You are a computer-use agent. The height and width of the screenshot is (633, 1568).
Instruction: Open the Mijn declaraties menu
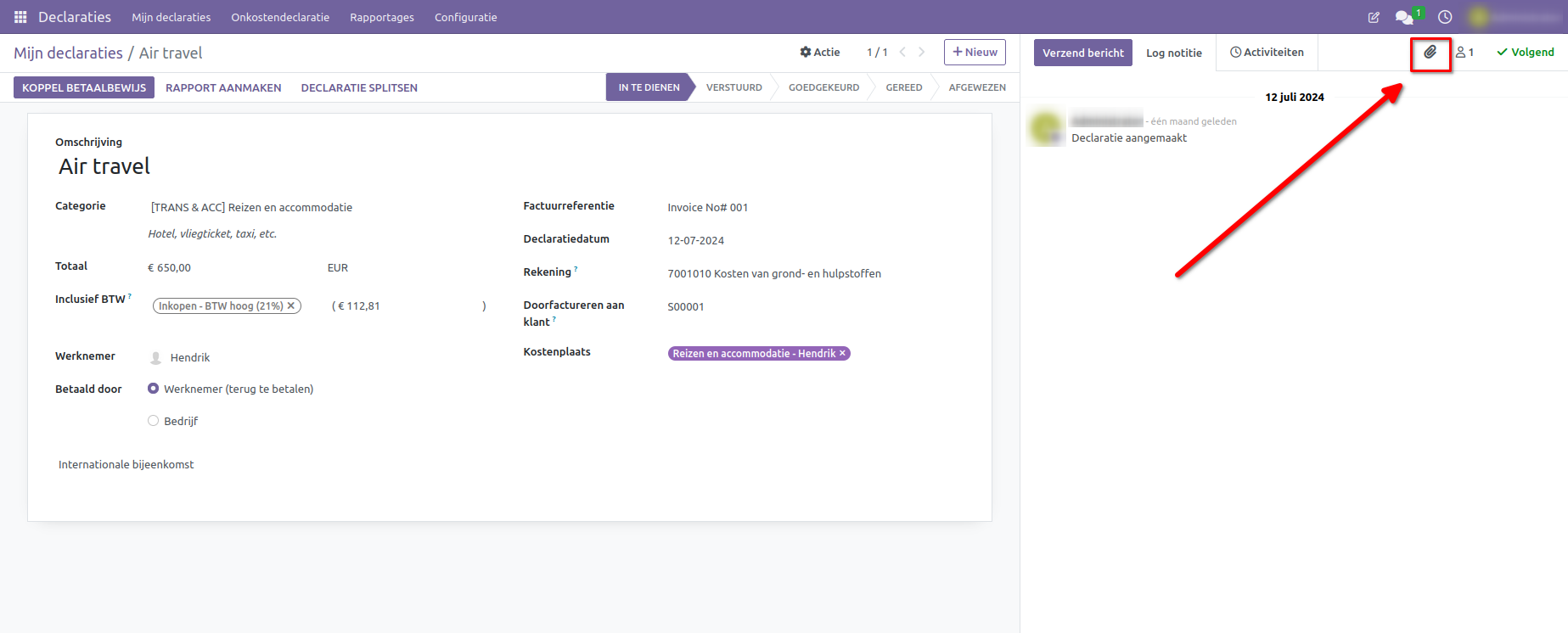tap(171, 17)
